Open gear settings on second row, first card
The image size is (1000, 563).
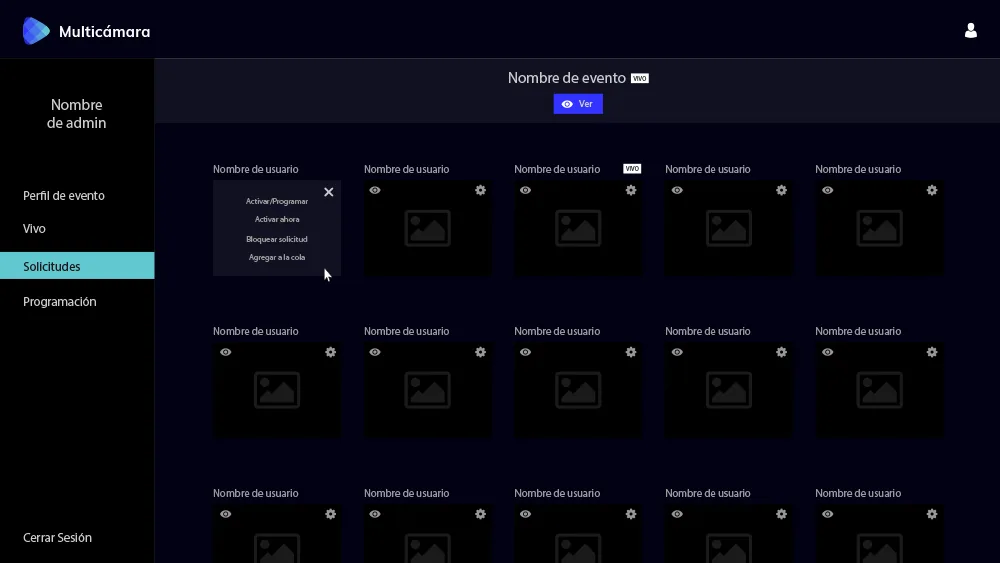pos(330,352)
